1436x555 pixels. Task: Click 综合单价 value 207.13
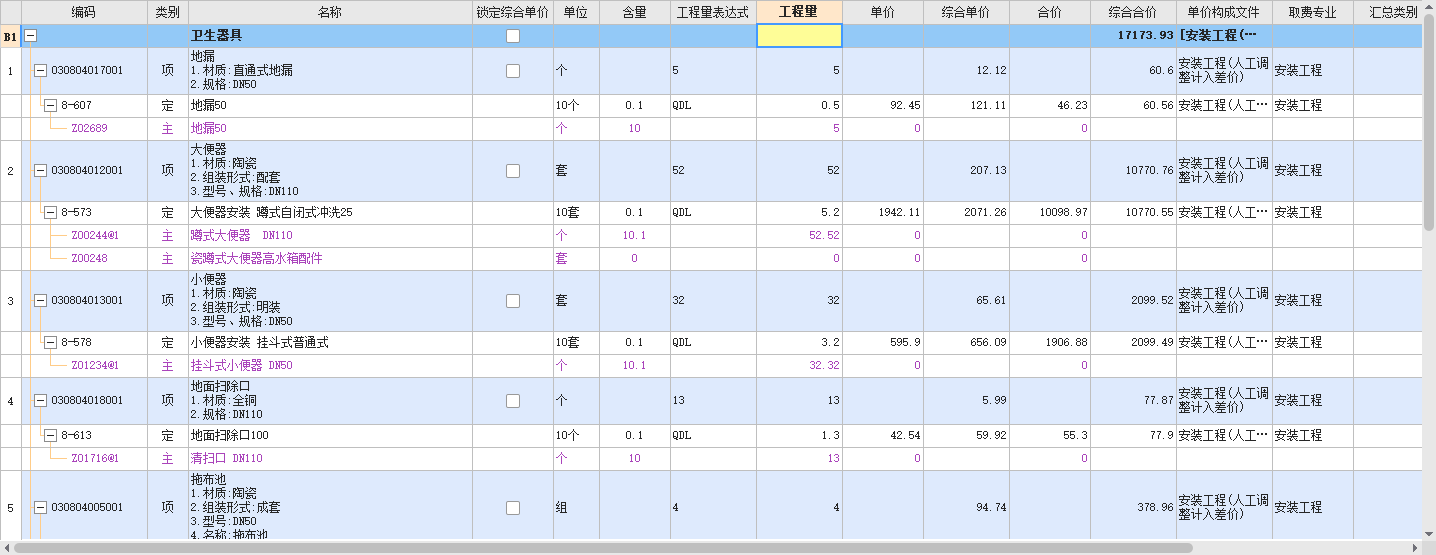tap(988, 171)
